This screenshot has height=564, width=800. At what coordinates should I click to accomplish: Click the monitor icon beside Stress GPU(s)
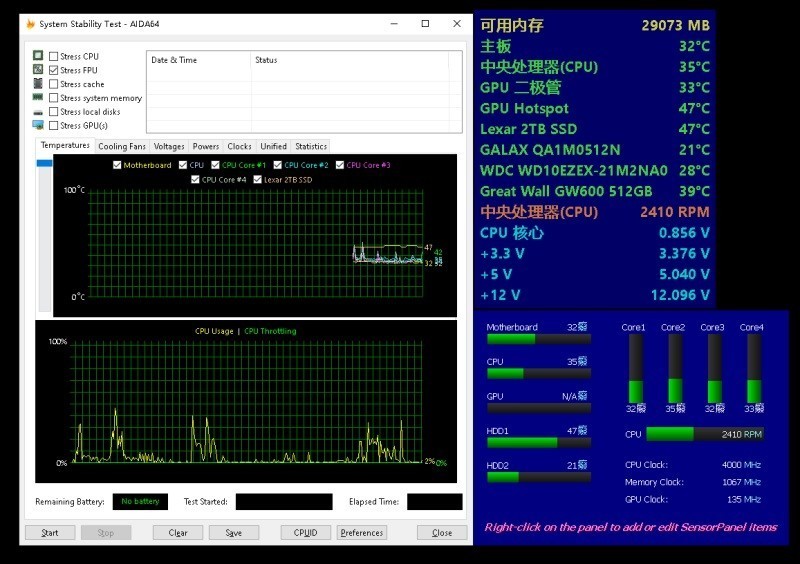(38, 126)
